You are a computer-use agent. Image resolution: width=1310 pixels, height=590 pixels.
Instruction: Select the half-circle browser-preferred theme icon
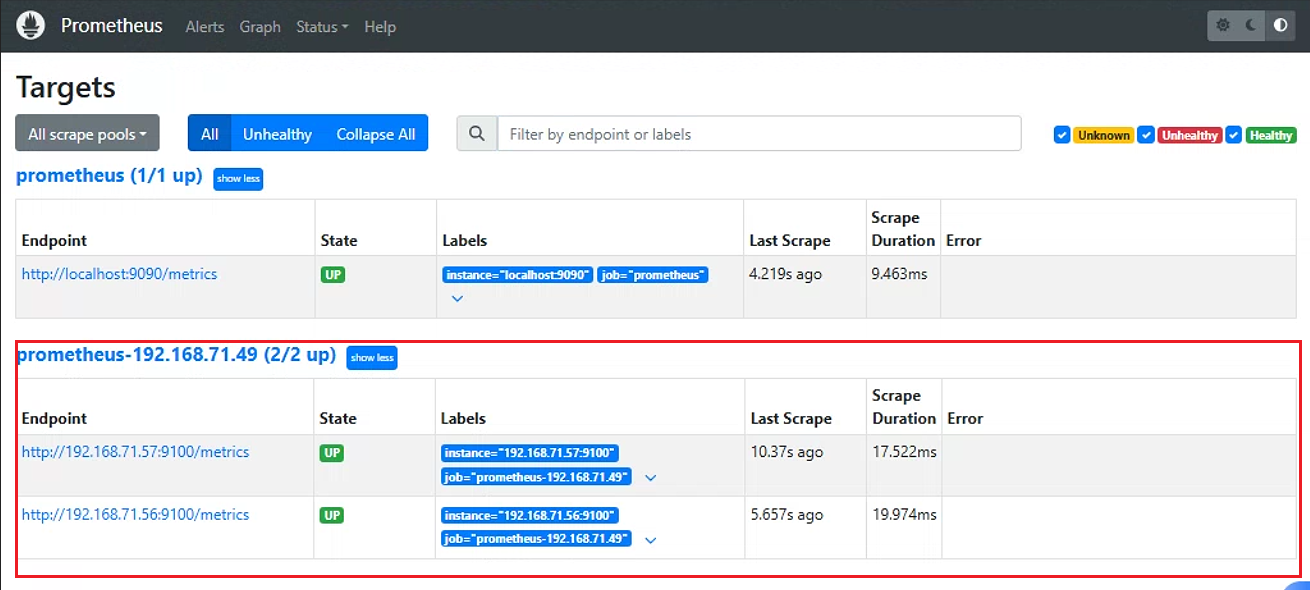point(1280,26)
